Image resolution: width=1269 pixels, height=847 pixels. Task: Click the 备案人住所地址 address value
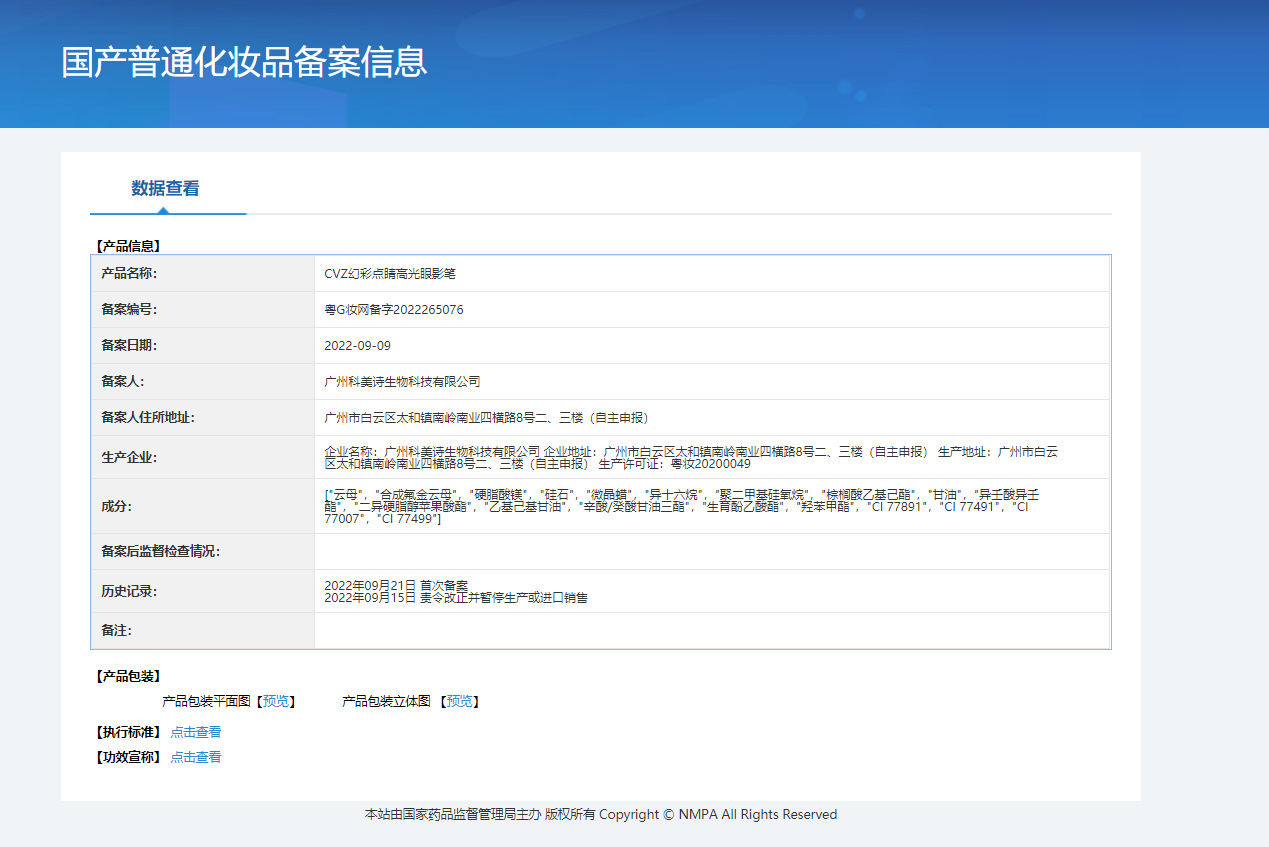pyautogui.click(x=486, y=418)
